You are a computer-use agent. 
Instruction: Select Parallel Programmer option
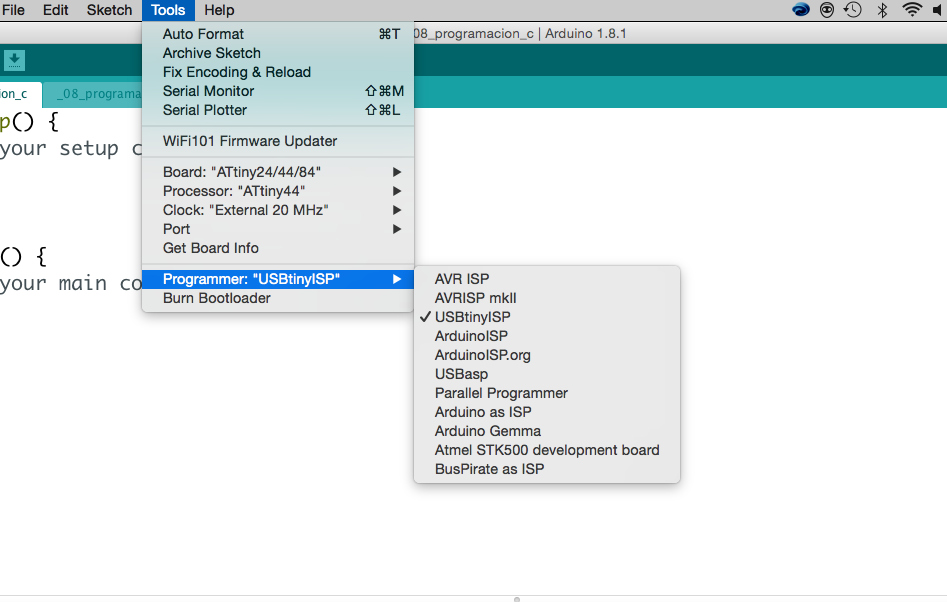tap(547, 393)
